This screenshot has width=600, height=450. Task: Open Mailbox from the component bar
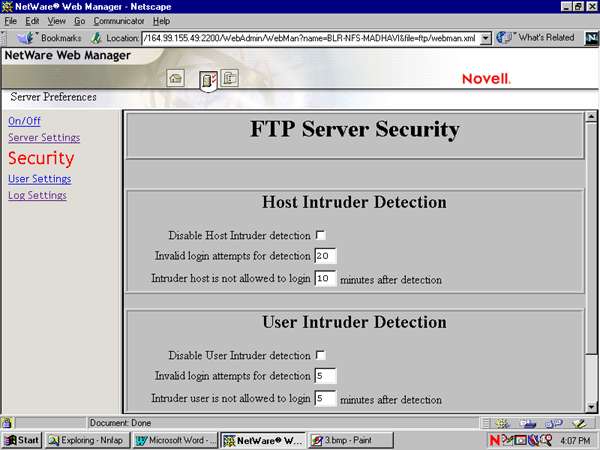click(x=527, y=423)
